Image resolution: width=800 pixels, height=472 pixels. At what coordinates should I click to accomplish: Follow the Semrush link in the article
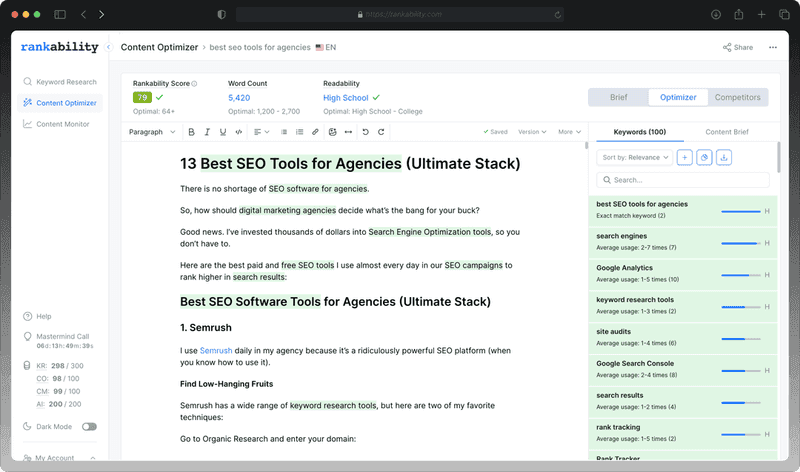tap(215, 351)
